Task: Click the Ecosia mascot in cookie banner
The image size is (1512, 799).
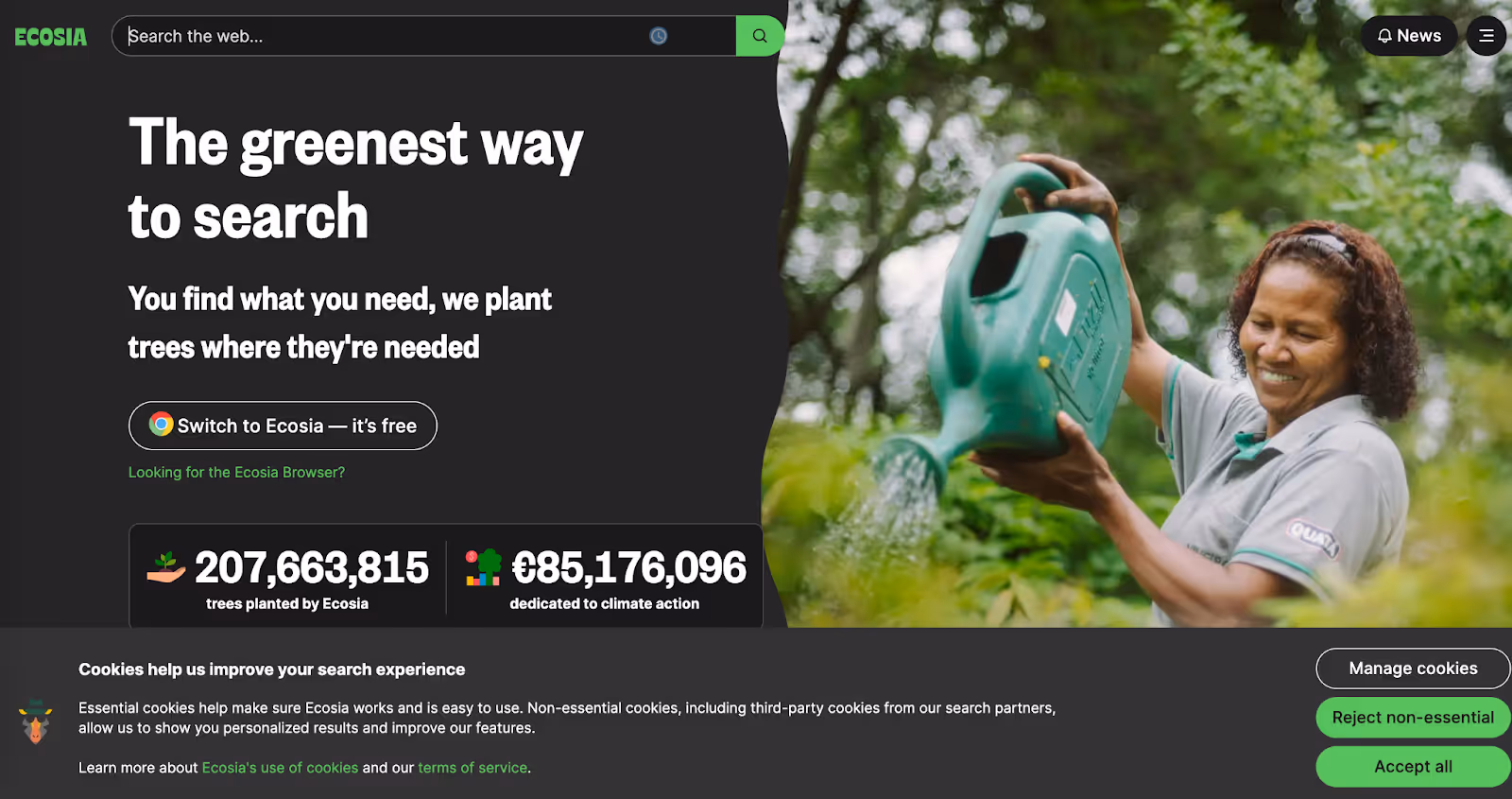Action: coord(36,721)
